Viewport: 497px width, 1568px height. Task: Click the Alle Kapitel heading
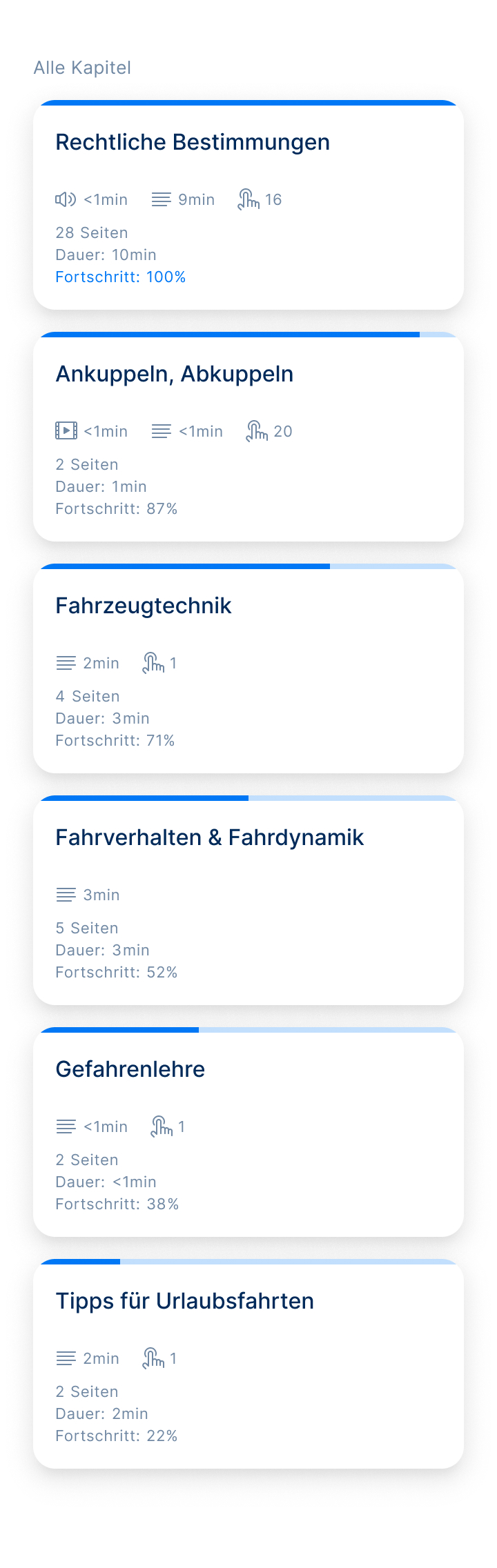pyautogui.click(x=82, y=68)
